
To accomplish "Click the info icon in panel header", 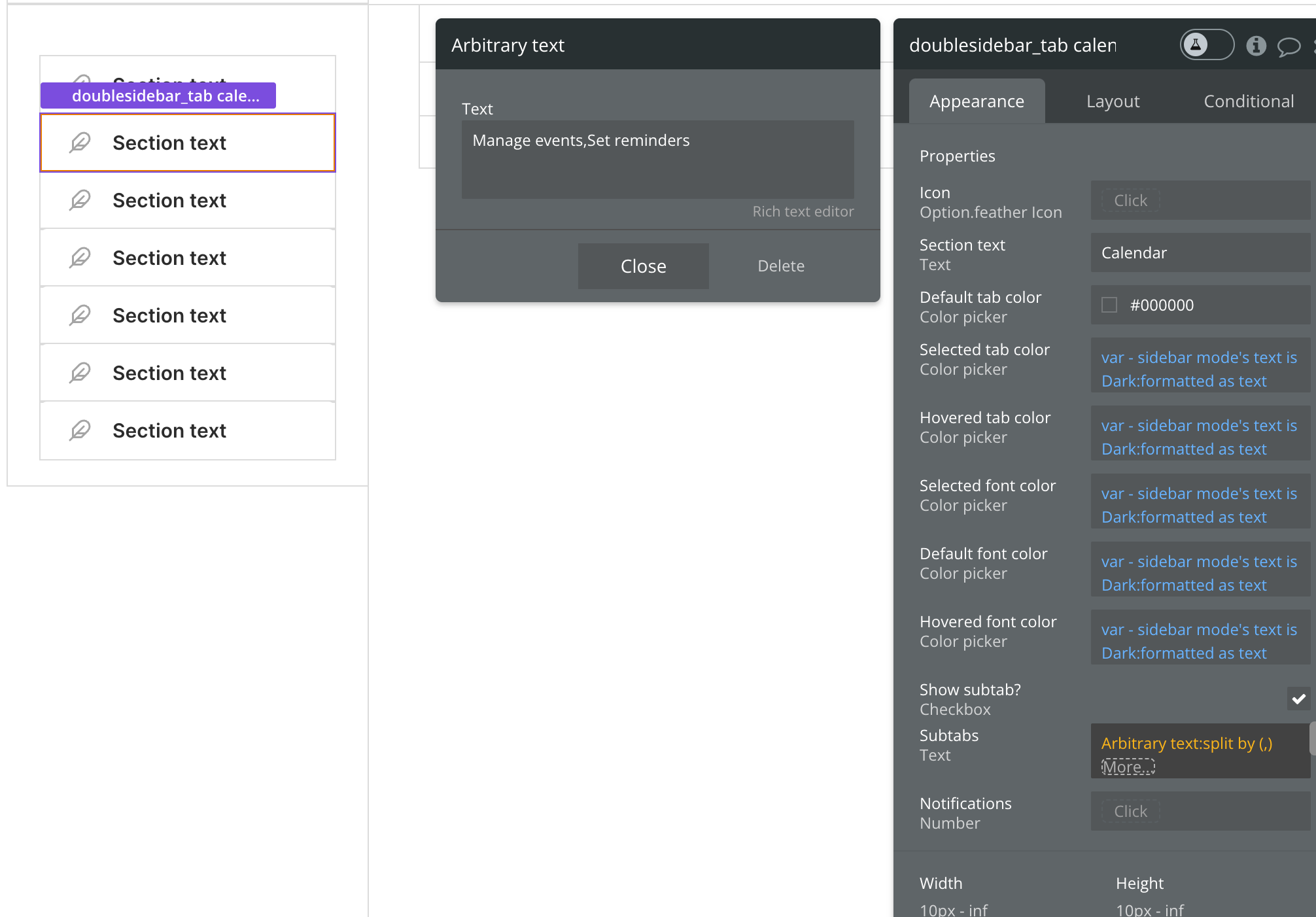I will pos(1256,45).
